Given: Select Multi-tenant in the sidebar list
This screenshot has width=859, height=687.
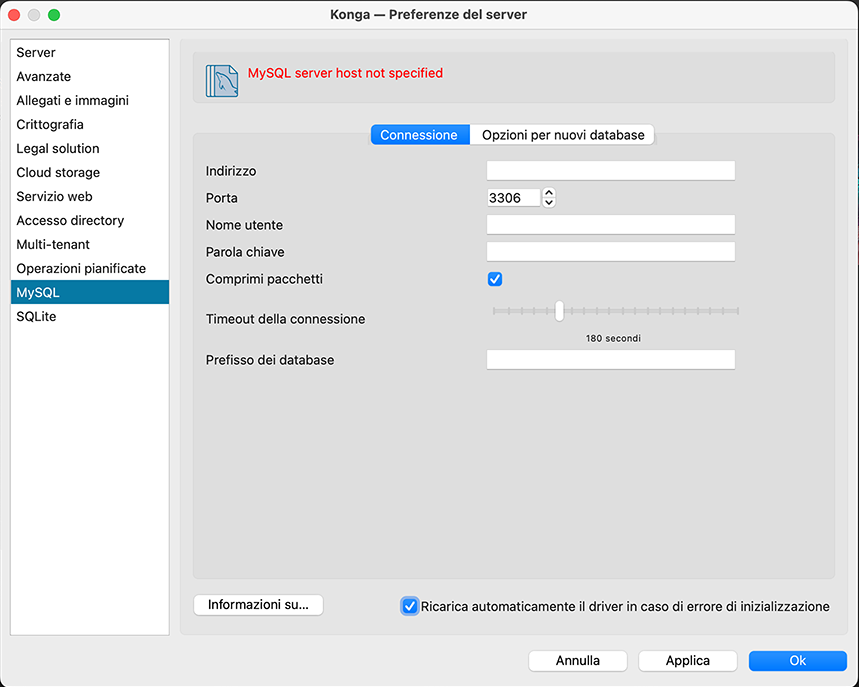Looking at the screenshot, I should pos(53,244).
